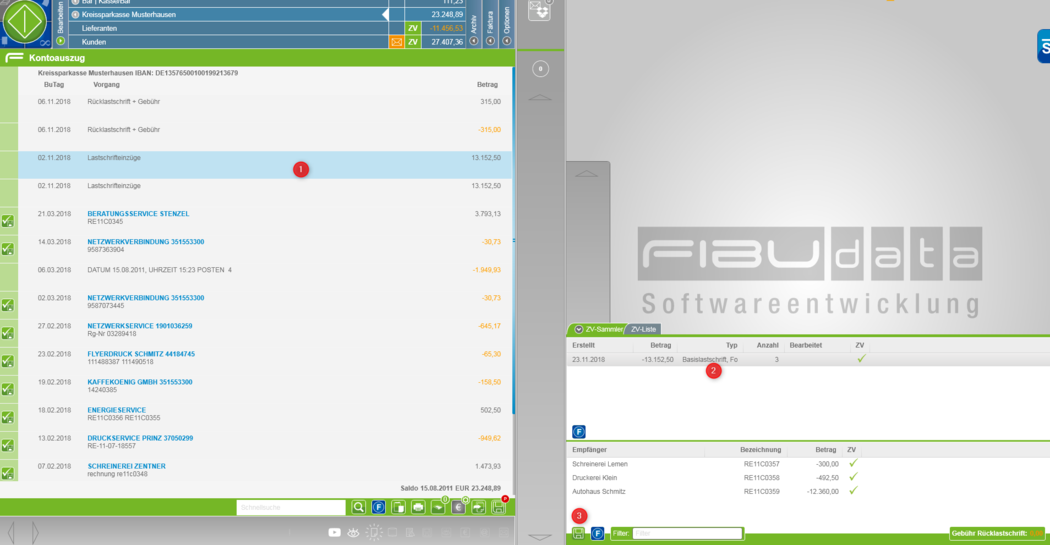Screen dimensions: 1050x545
Task: Toggle checkmark for Netzwerkverbindung 02.03.2018 row
Action: [x=8, y=305]
